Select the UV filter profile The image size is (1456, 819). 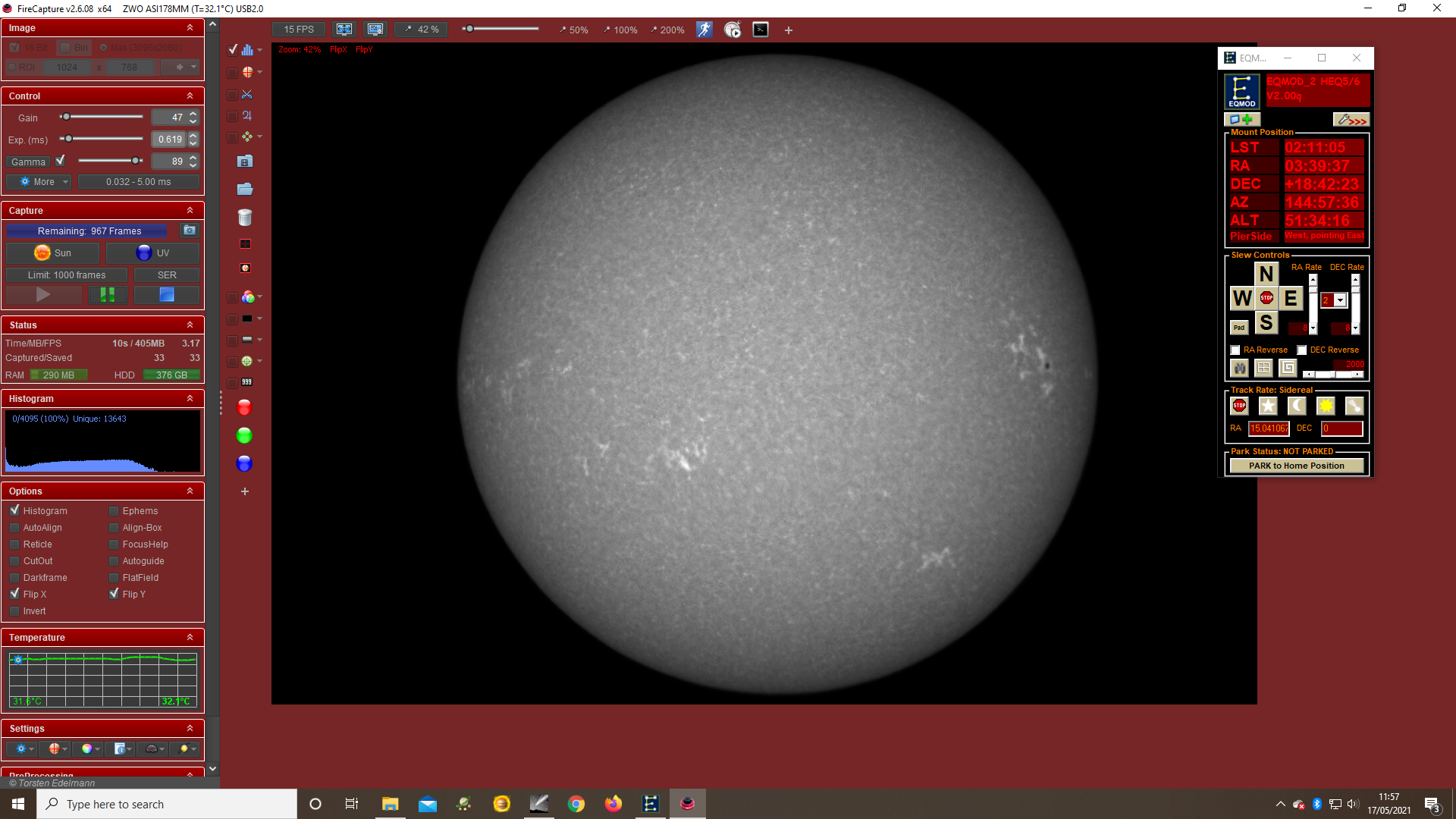click(x=152, y=253)
